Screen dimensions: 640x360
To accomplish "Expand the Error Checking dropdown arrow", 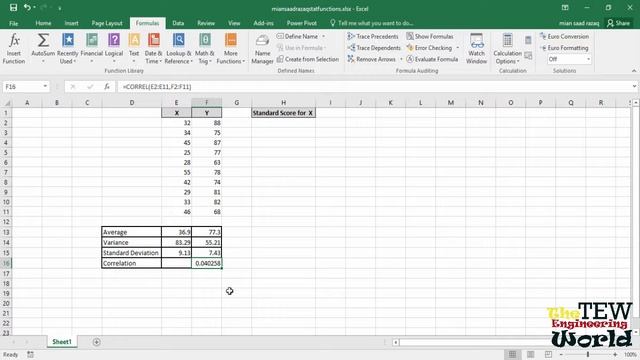I will [x=458, y=48].
